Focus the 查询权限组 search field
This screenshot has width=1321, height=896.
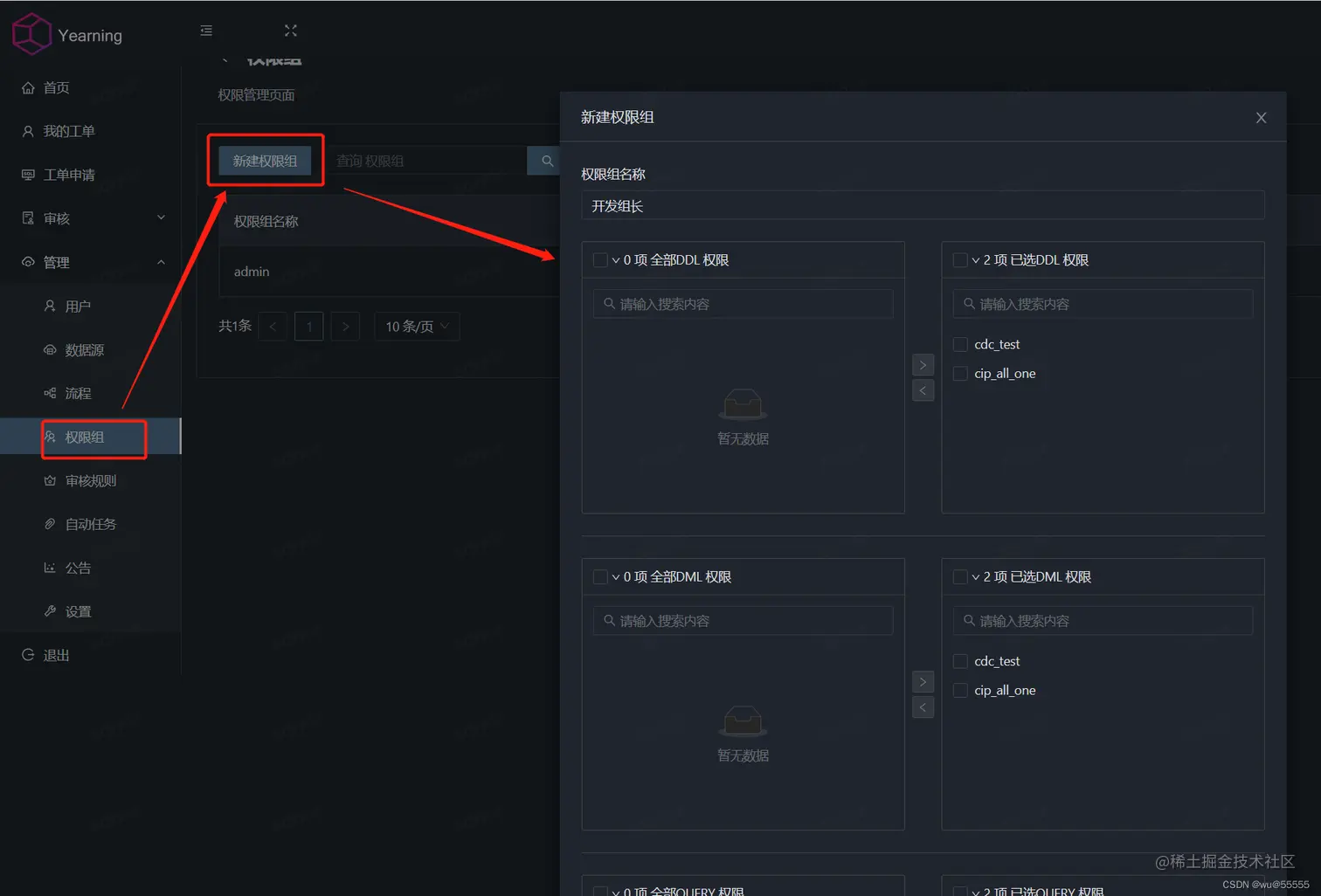coord(426,161)
